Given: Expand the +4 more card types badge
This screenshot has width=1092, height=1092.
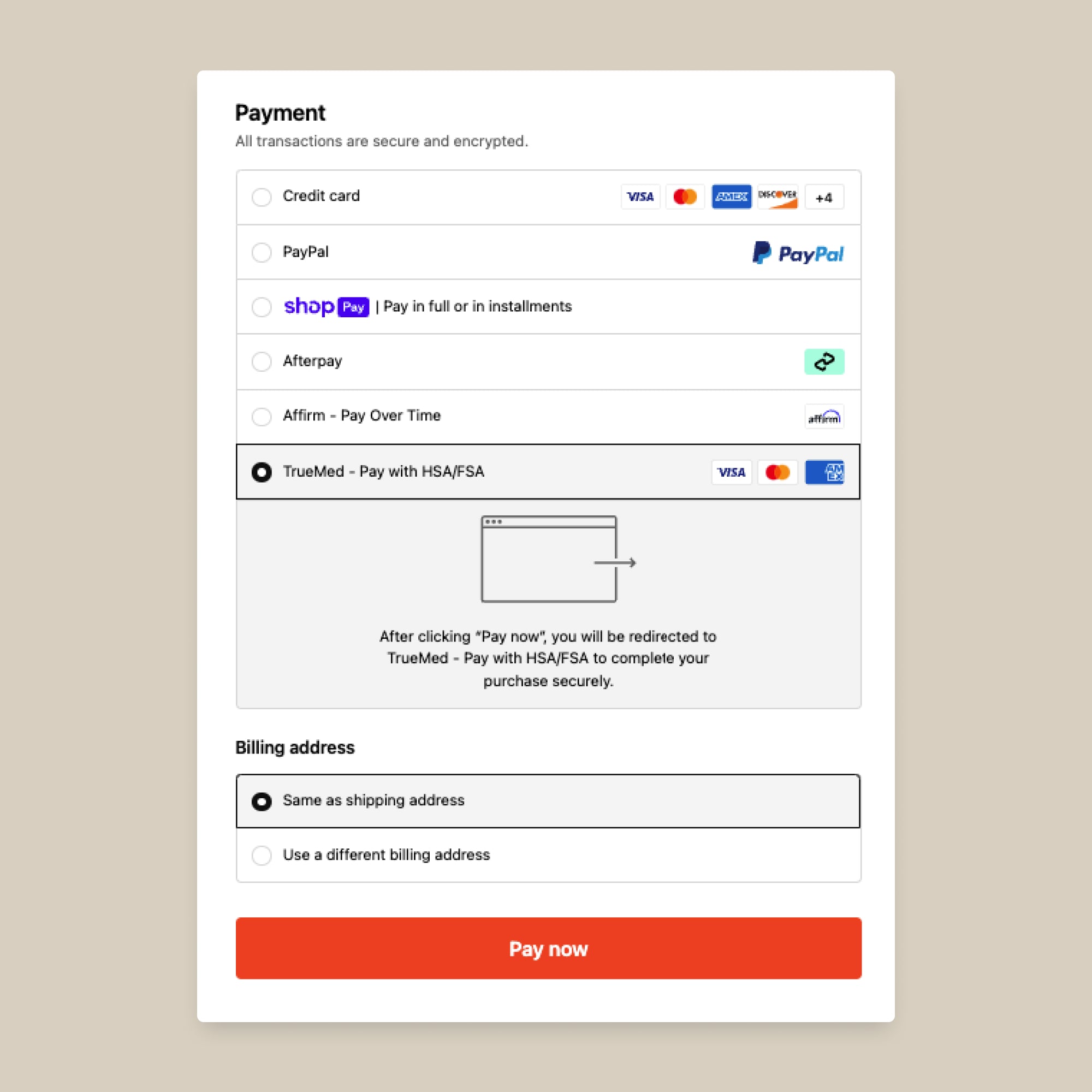Looking at the screenshot, I should 823,197.
